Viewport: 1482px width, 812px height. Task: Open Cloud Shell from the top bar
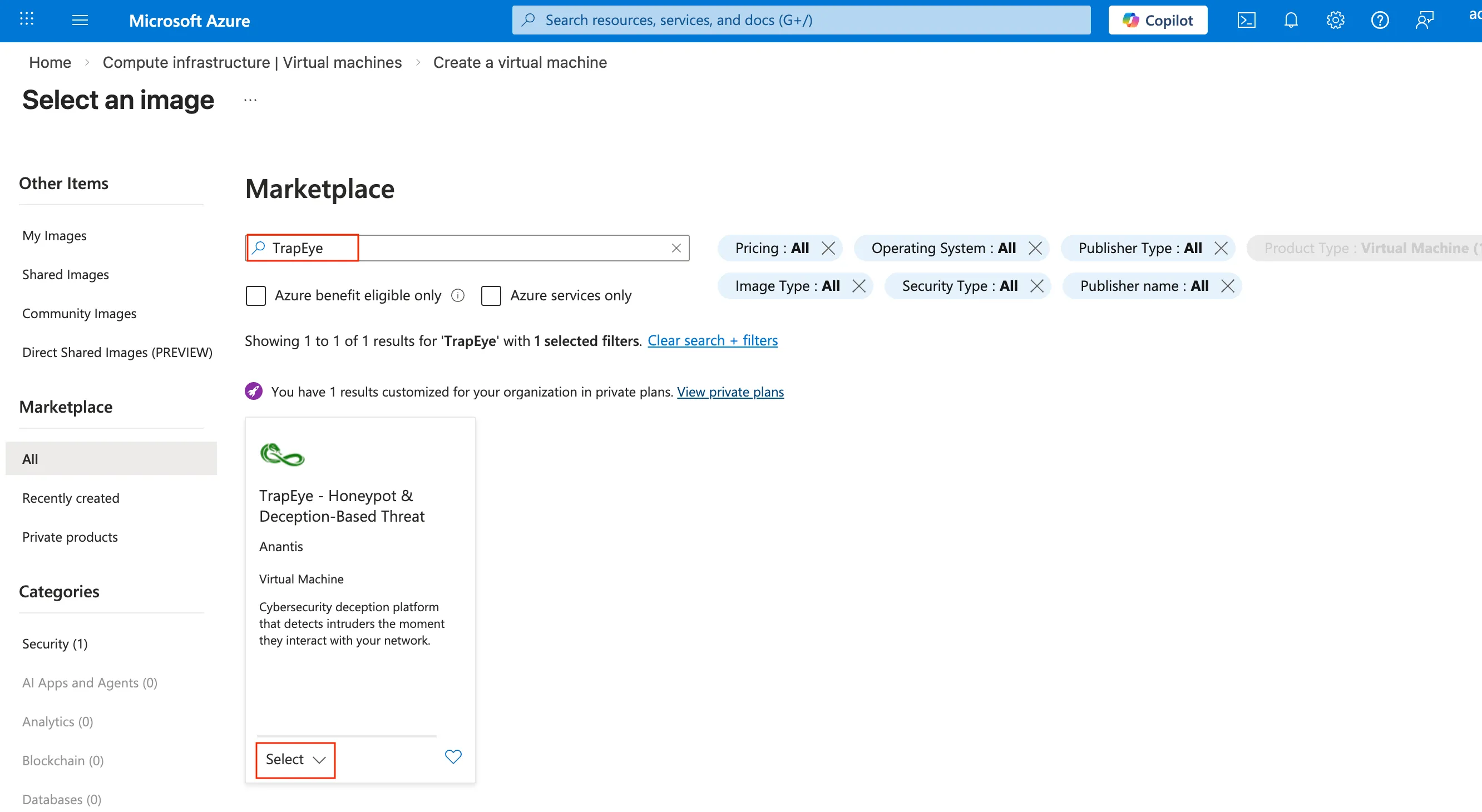click(x=1246, y=21)
